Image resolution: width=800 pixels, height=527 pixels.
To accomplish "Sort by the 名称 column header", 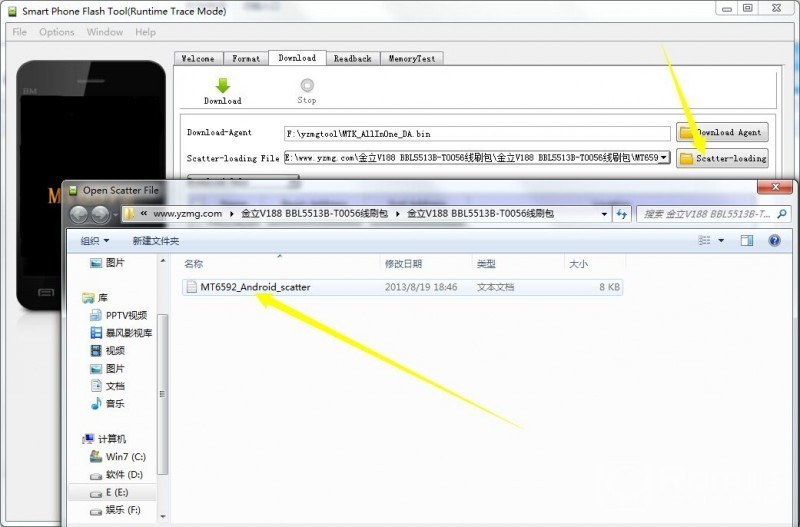I will point(193,264).
